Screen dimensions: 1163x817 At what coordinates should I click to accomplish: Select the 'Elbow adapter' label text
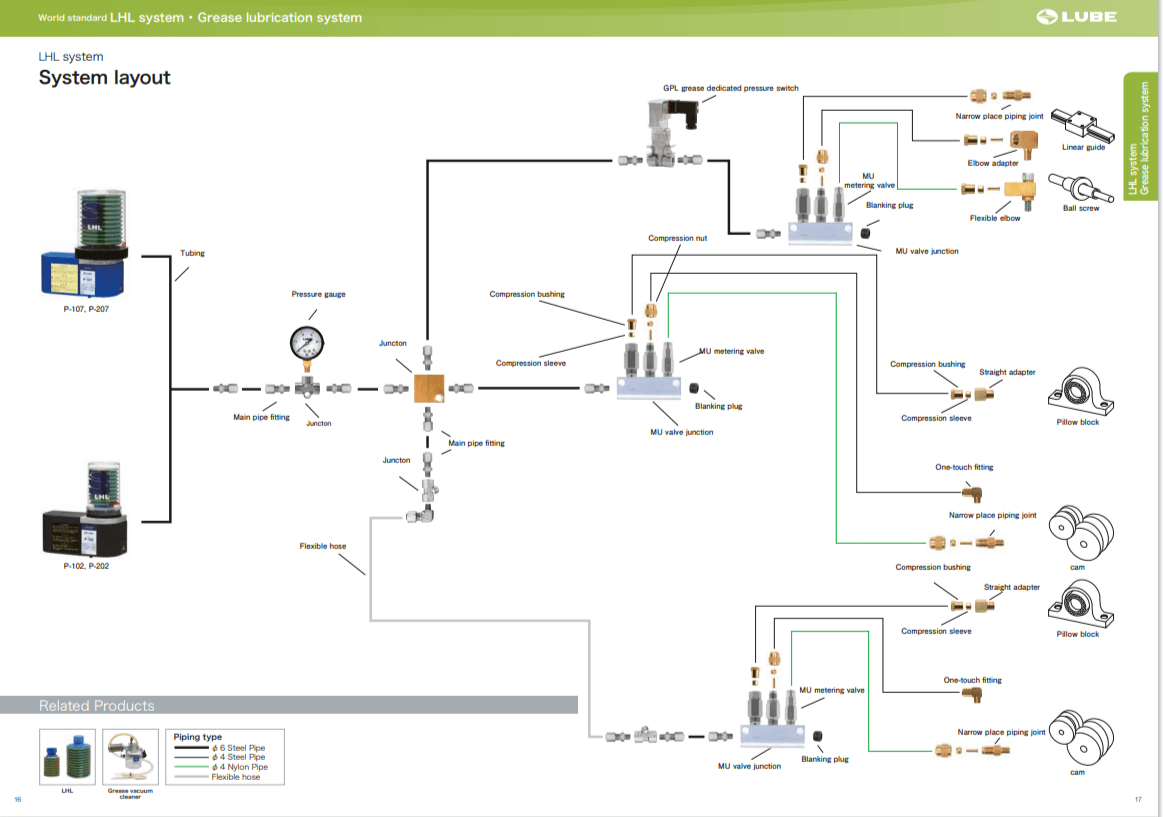pyautogui.click(x=992, y=163)
